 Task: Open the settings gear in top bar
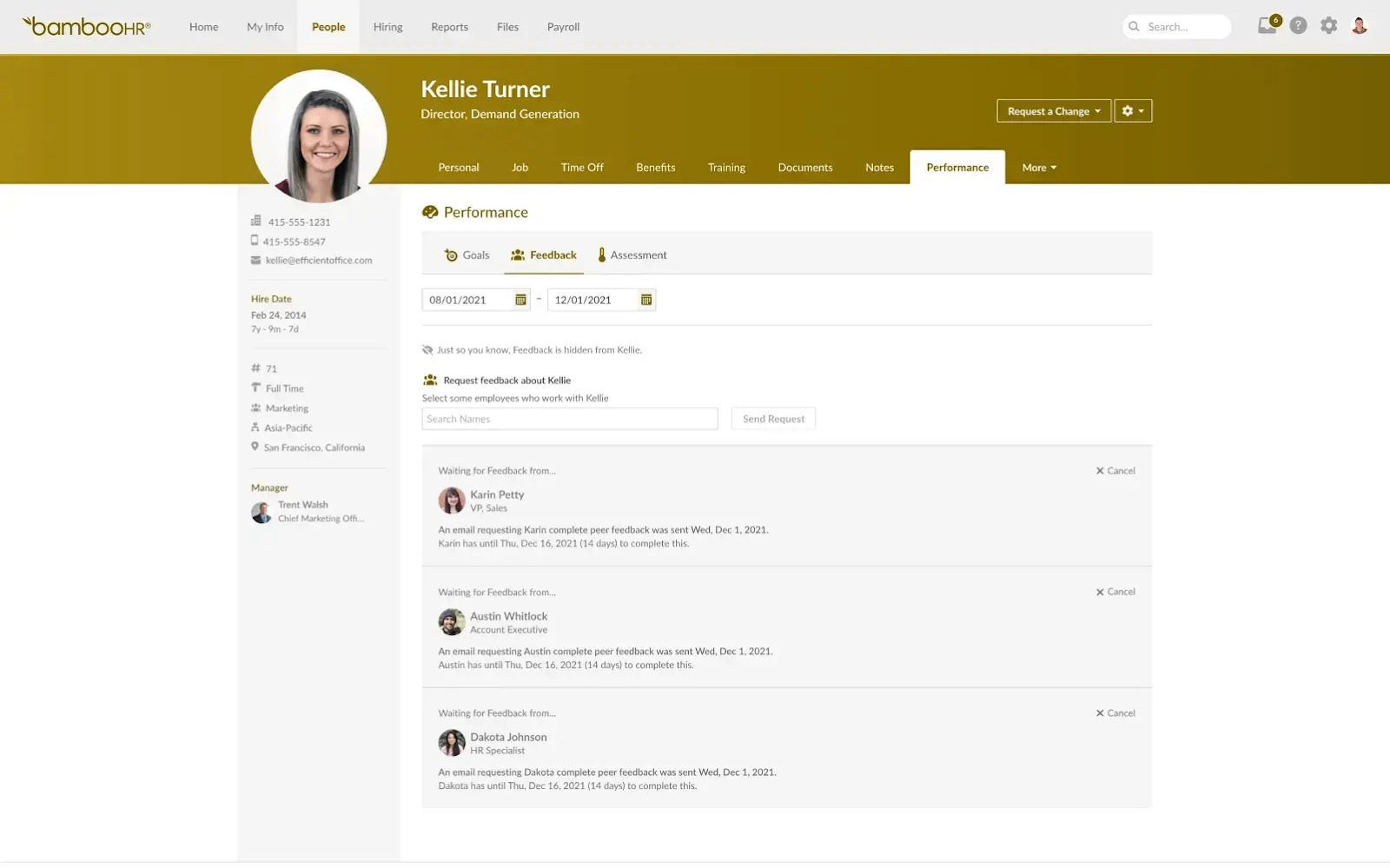(1328, 26)
